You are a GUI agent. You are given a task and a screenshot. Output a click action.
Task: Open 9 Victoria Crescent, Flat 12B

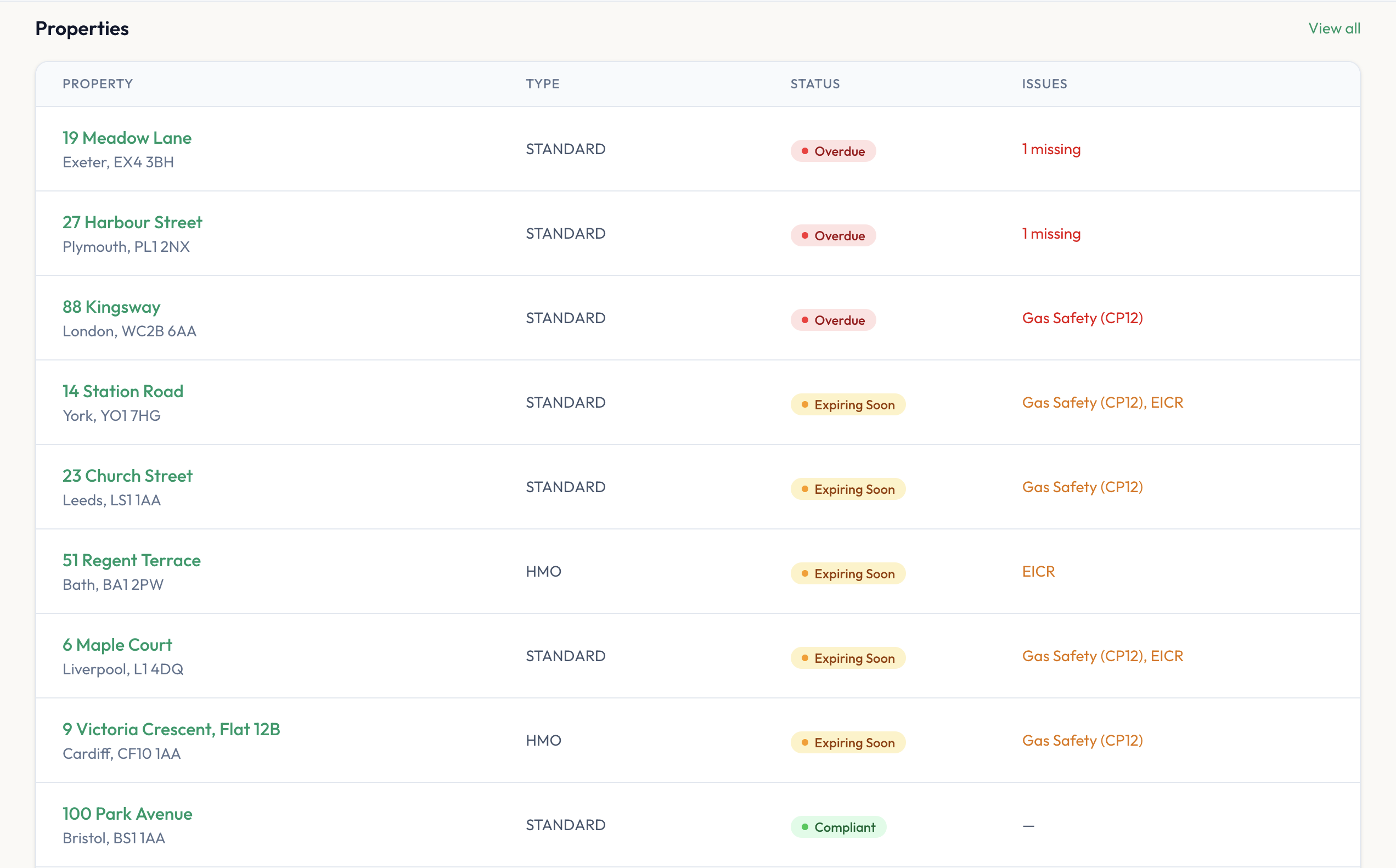pyautogui.click(x=171, y=729)
